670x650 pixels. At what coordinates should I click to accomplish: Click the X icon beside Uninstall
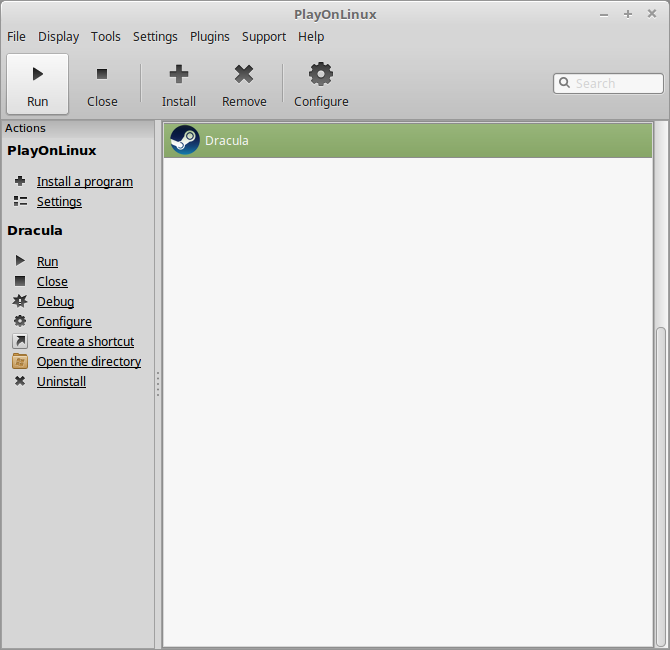pos(20,381)
